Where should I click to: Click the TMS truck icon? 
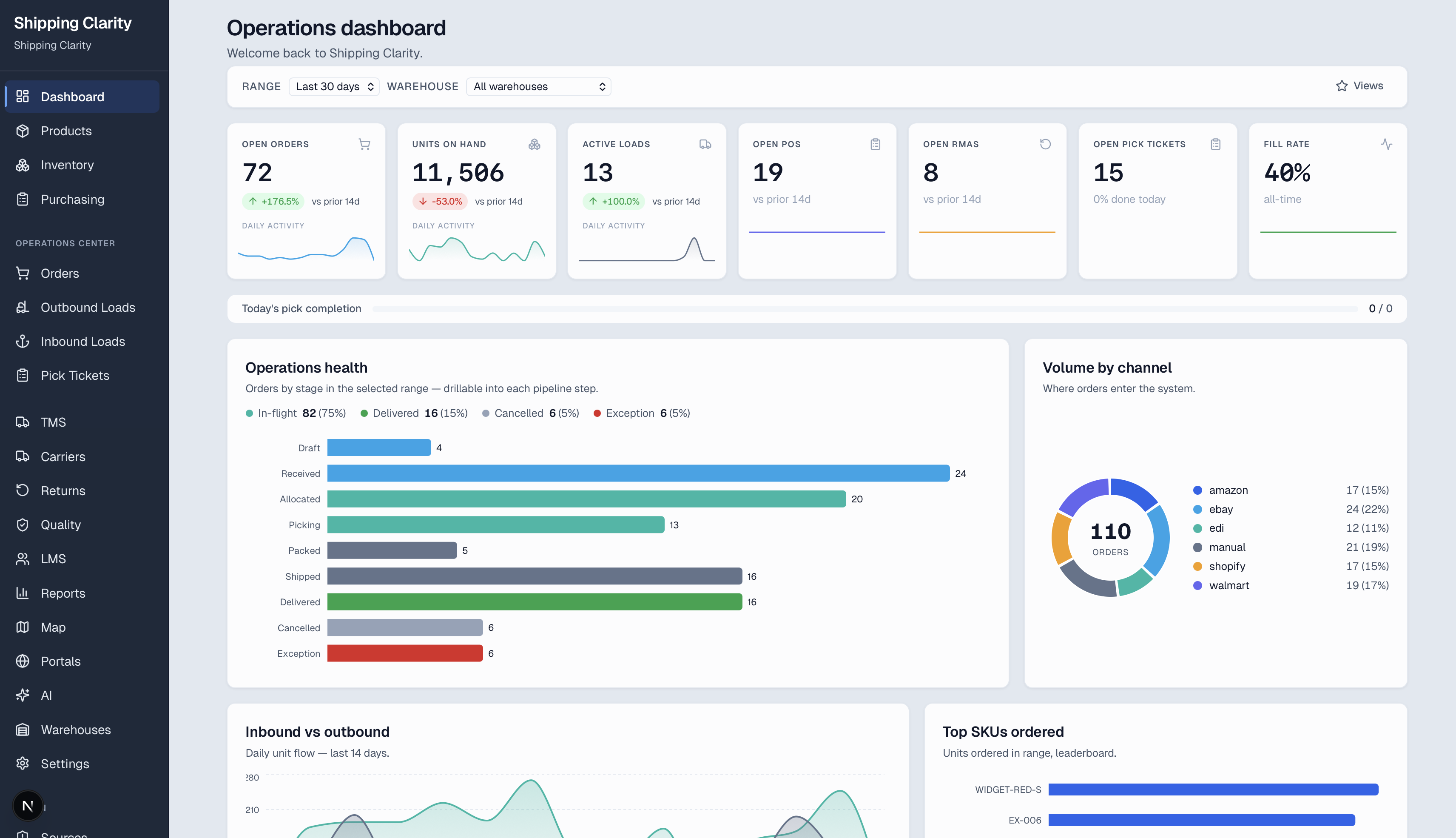click(x=23, y=422)
